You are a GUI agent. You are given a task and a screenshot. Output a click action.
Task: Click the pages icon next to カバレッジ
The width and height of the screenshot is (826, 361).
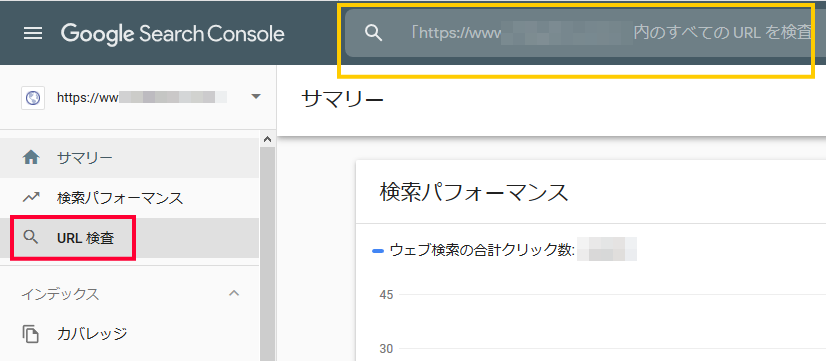[31, 334]
